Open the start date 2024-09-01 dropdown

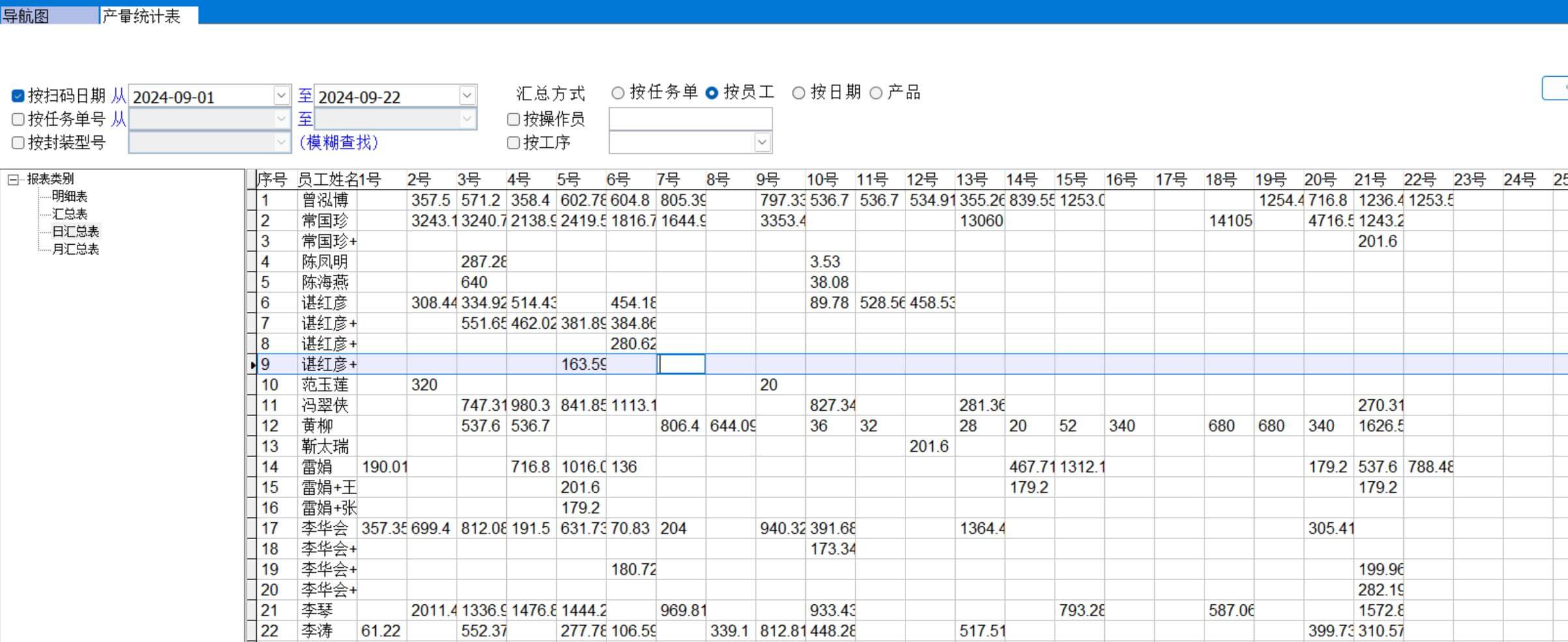281,96
